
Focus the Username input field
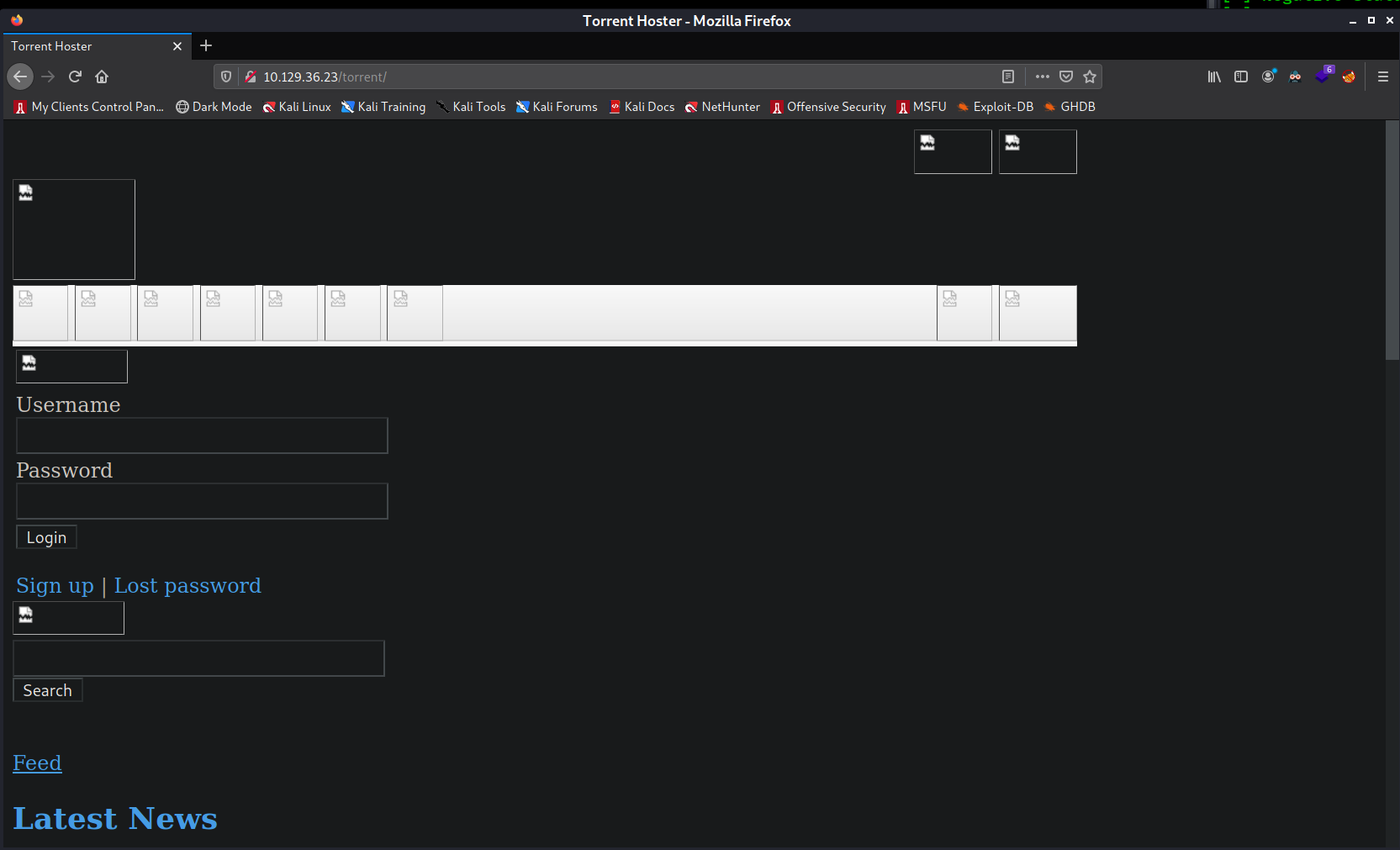click(202, 436)
